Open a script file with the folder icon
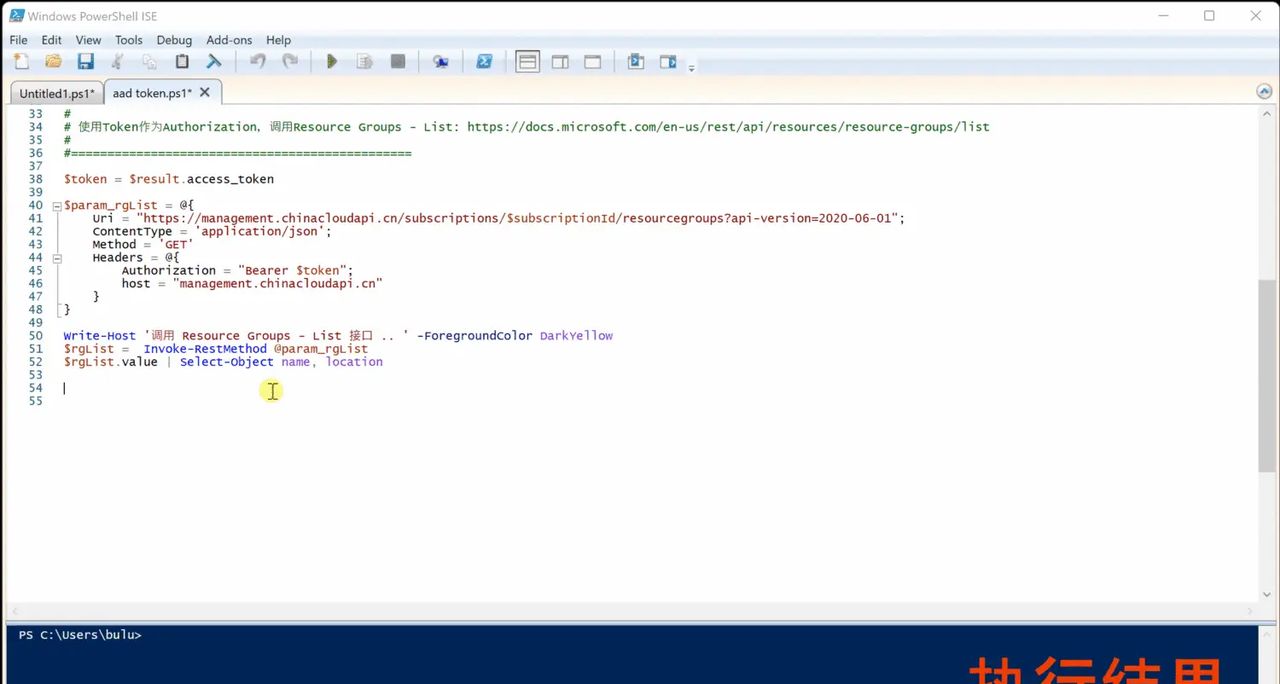Screen dimensions: 1280x684 click(53, 62)
